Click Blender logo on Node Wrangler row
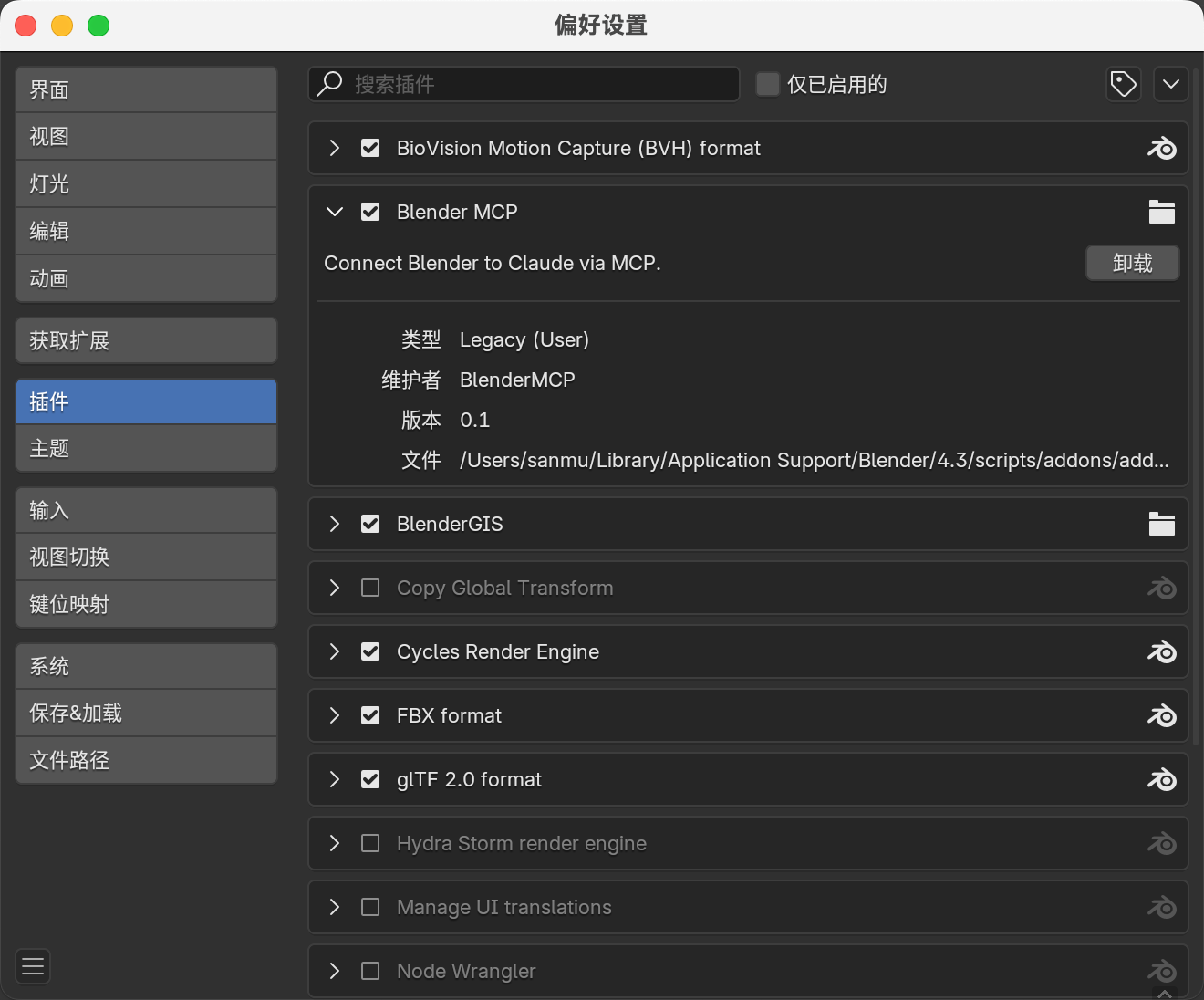This screenshot has width=1204, height=1000. coord(1162,971)
